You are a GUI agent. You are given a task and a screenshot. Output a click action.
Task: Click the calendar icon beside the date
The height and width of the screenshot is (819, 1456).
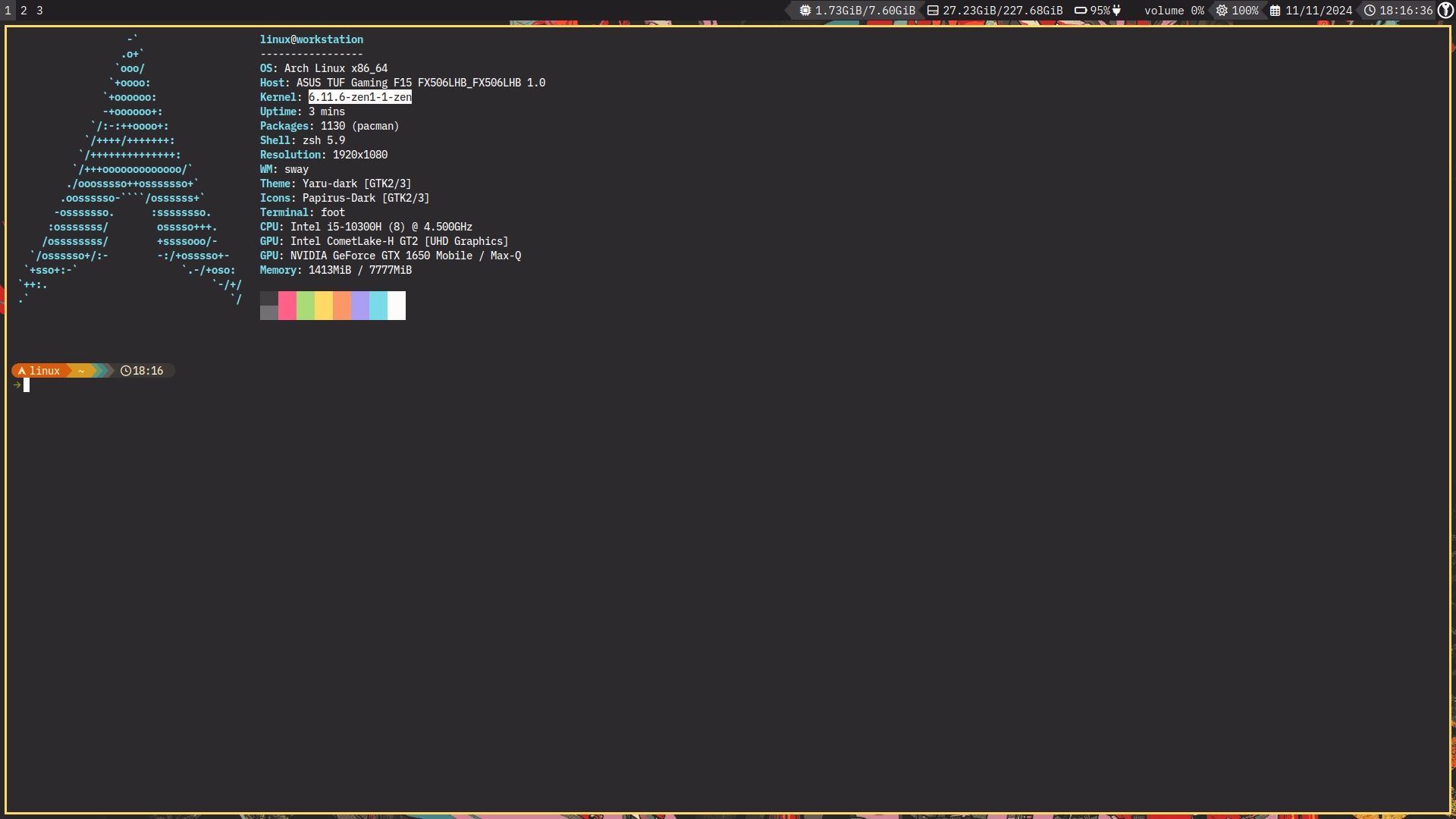(x=1276, y=11)
